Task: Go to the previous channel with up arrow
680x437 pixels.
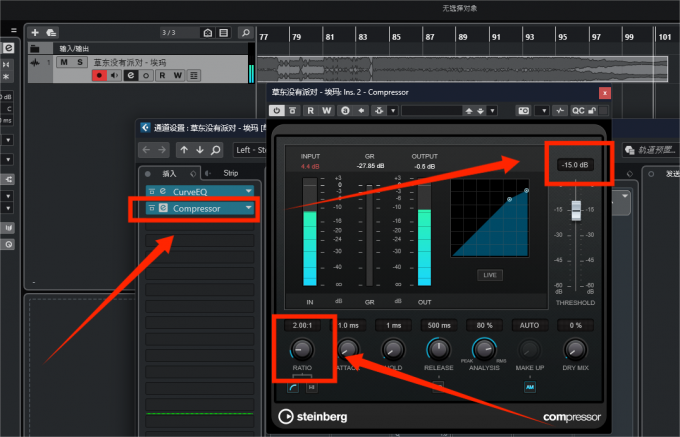Action: 184,150
